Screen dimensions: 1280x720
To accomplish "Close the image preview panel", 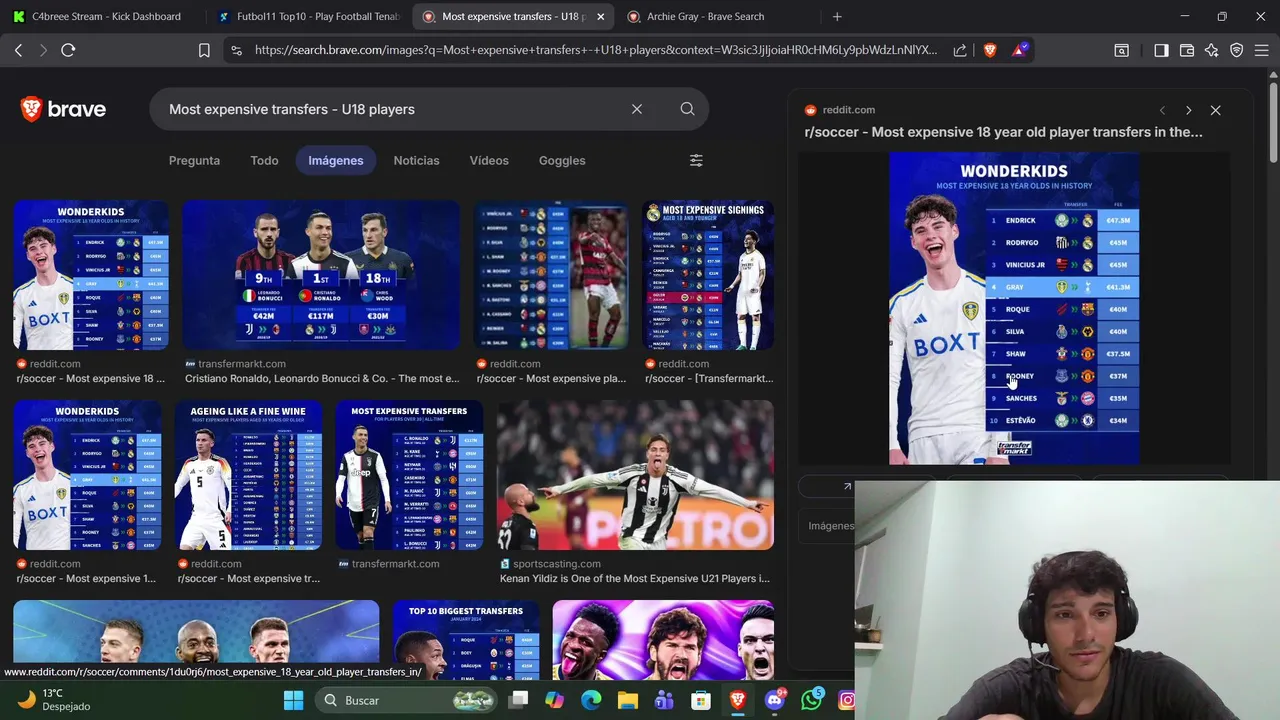I will [x=1215, y=110].
